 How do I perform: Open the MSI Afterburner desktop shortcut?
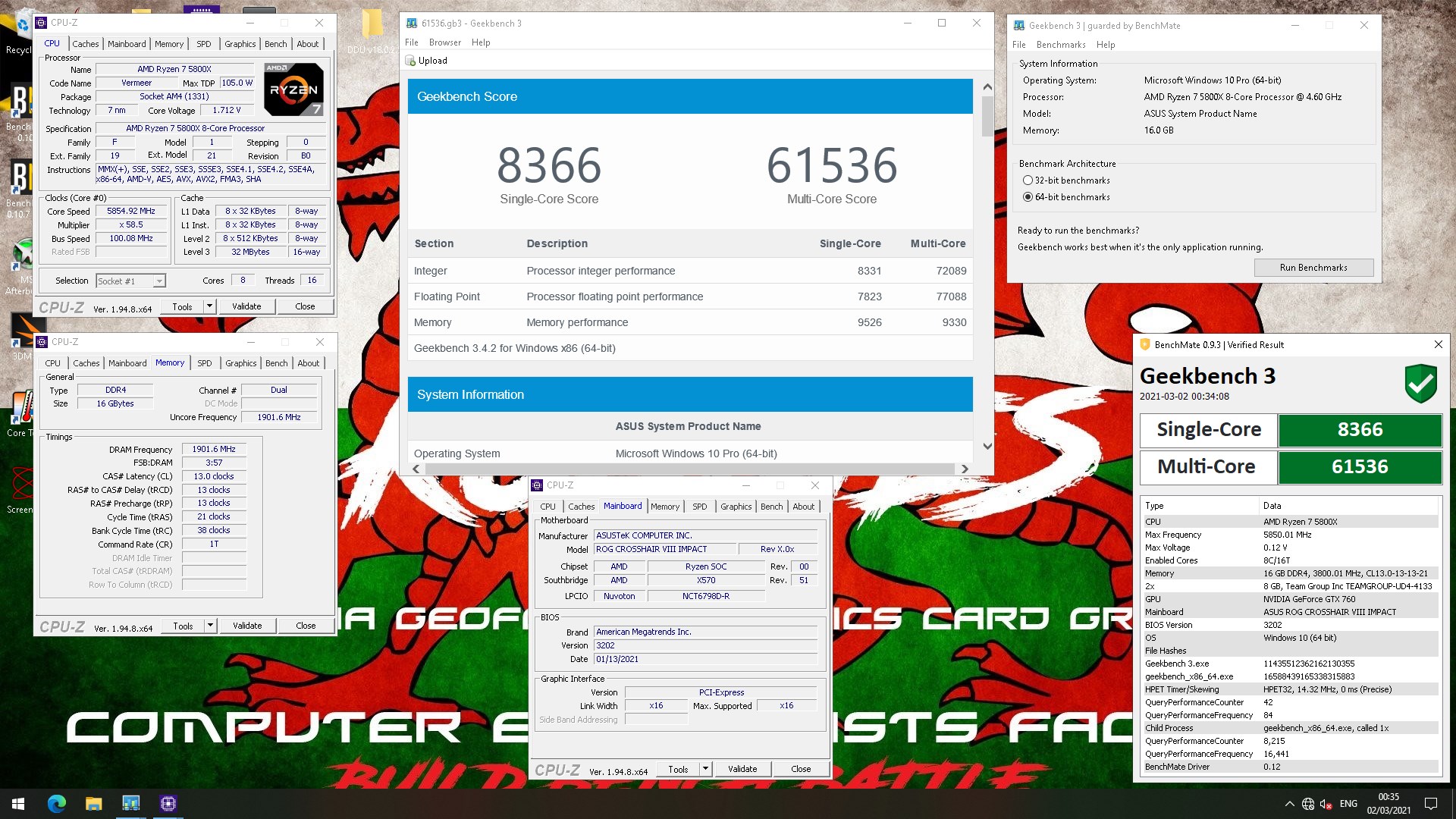click(20, 267)
